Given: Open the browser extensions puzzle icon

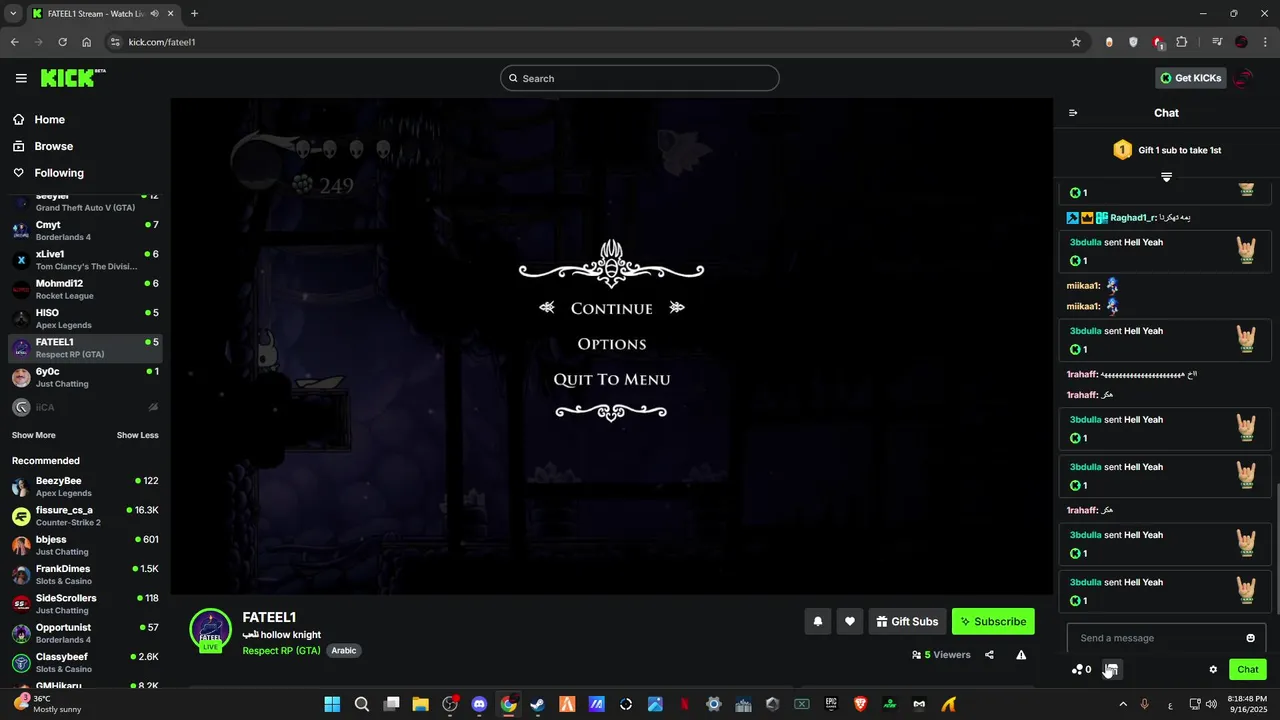Looking at the screenshot, I should [x=1182, y=42].
